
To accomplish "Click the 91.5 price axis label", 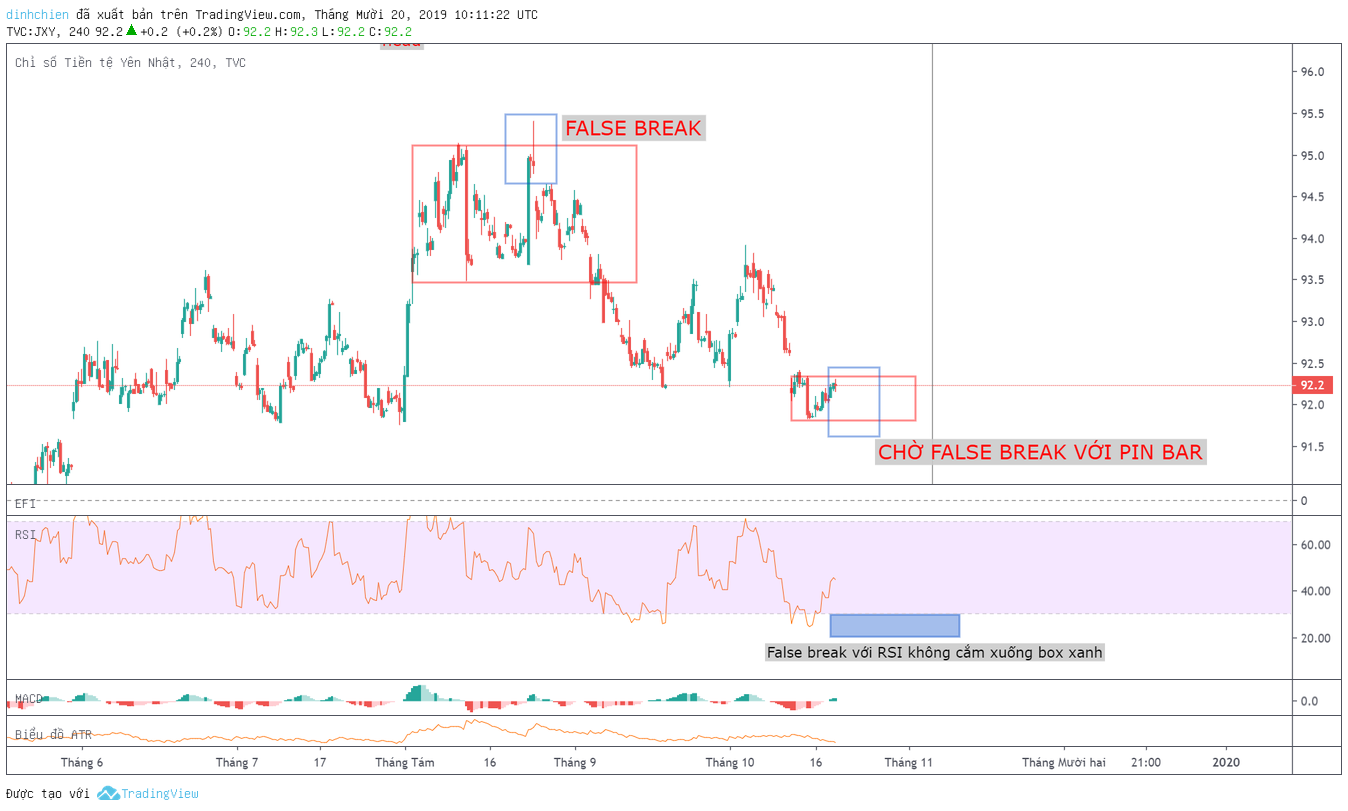I will pyautogui.click(x=1312, y=447).
